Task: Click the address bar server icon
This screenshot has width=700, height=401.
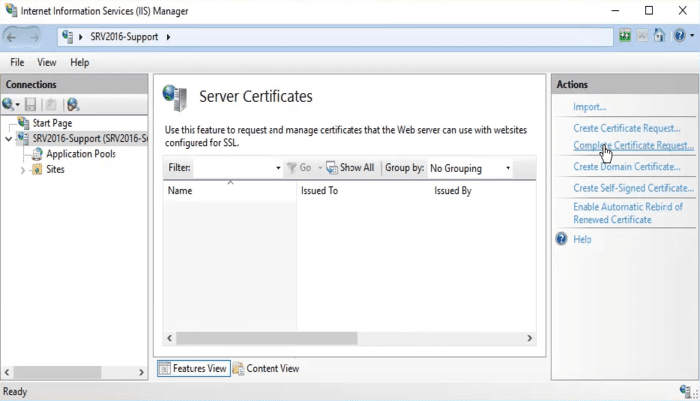Action: (67, 36)
